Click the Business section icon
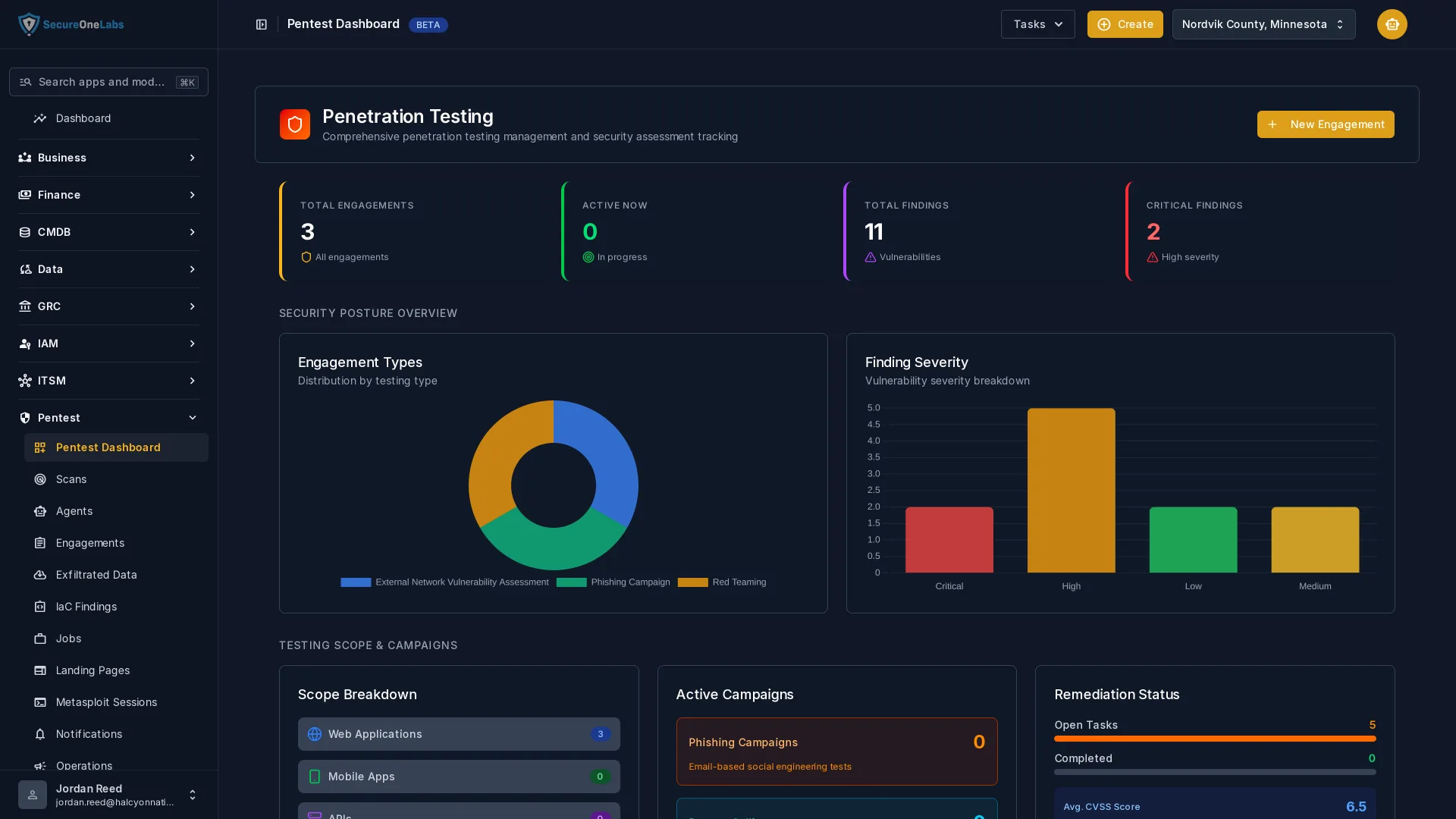 25,158
